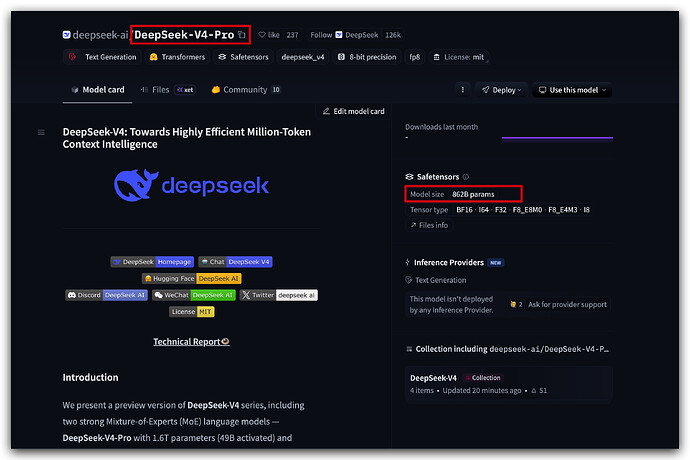Click the Files info arrow icon
This screenshot has width=690, height=460.
point(413,225)
